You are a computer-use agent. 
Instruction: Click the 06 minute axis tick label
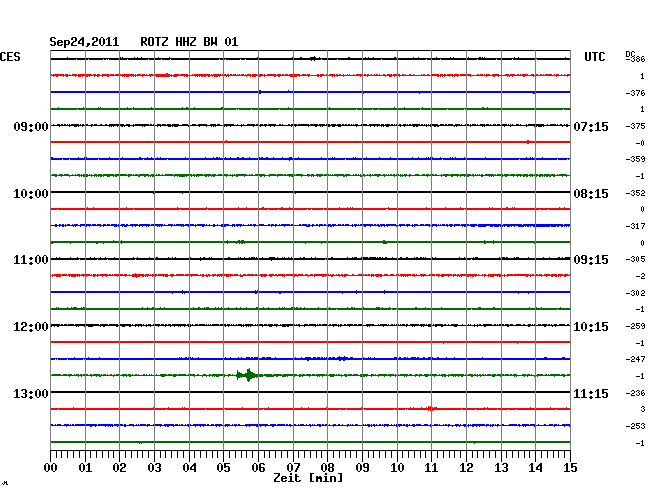(x=258, y=468)
